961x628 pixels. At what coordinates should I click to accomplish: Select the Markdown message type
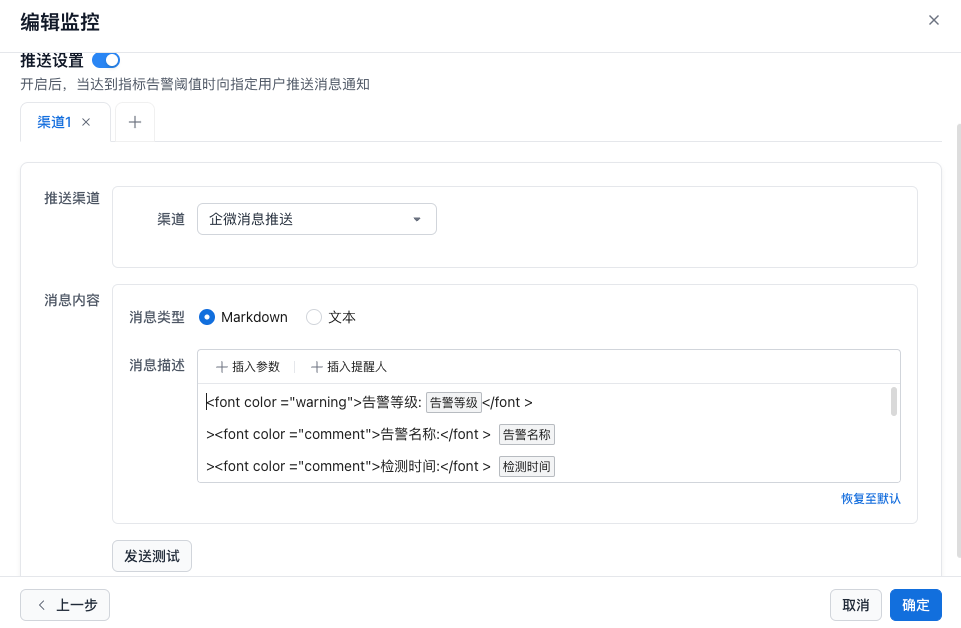tap(207, 317)
